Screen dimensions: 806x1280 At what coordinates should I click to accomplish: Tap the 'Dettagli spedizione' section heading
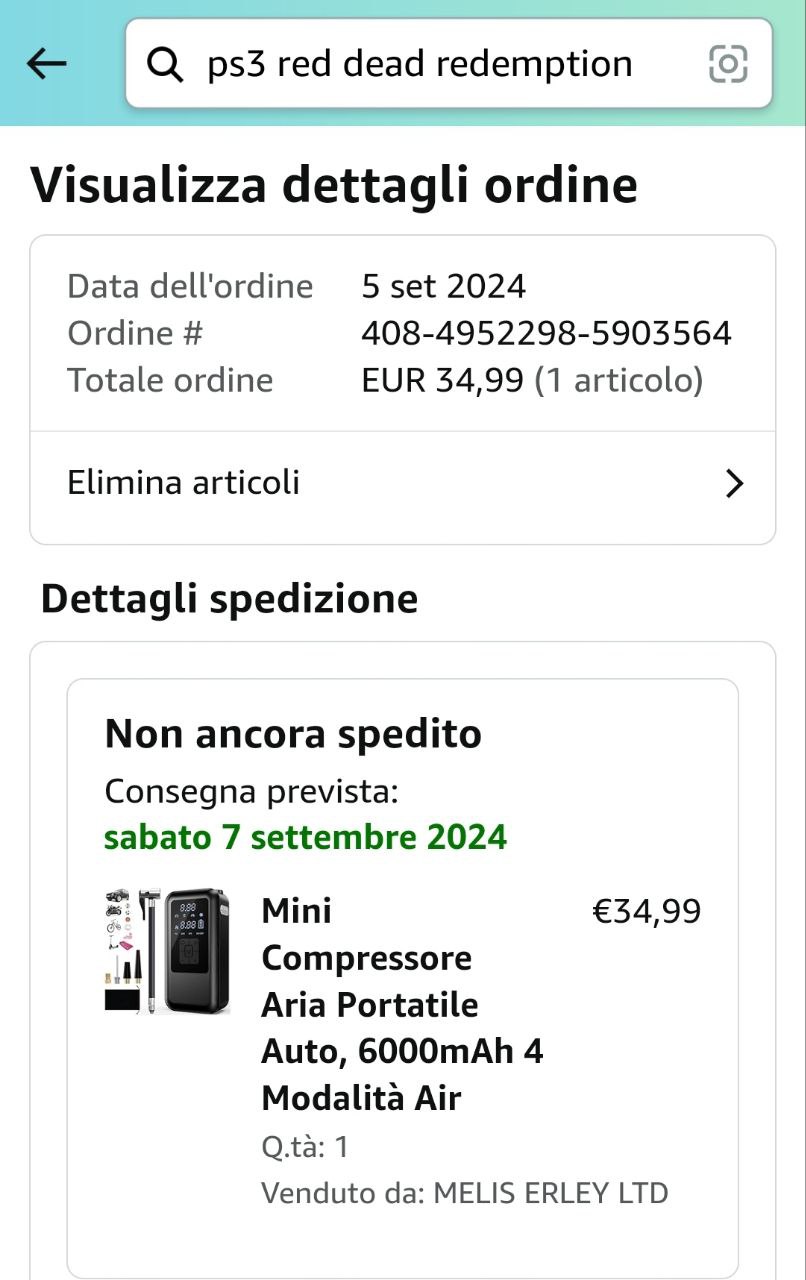tap(229, 599)
